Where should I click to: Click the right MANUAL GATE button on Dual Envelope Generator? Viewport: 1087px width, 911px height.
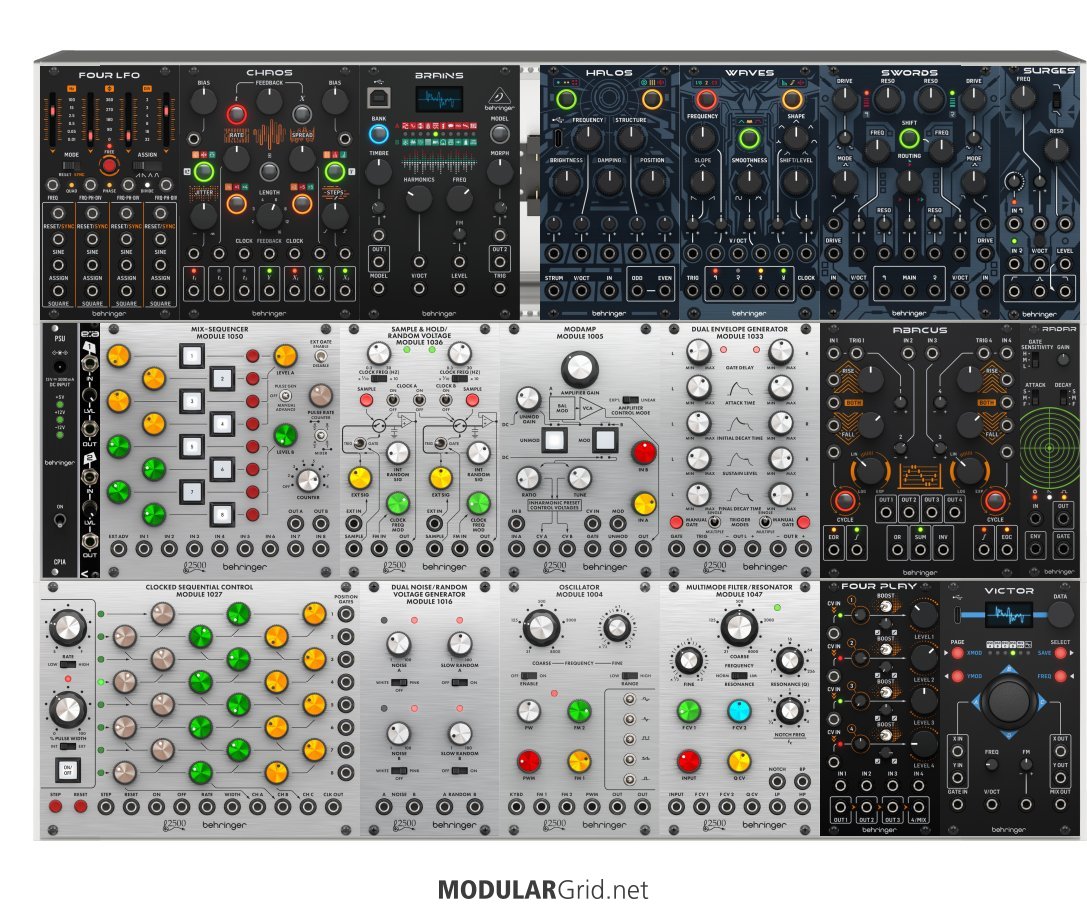(x=803, y=522)
